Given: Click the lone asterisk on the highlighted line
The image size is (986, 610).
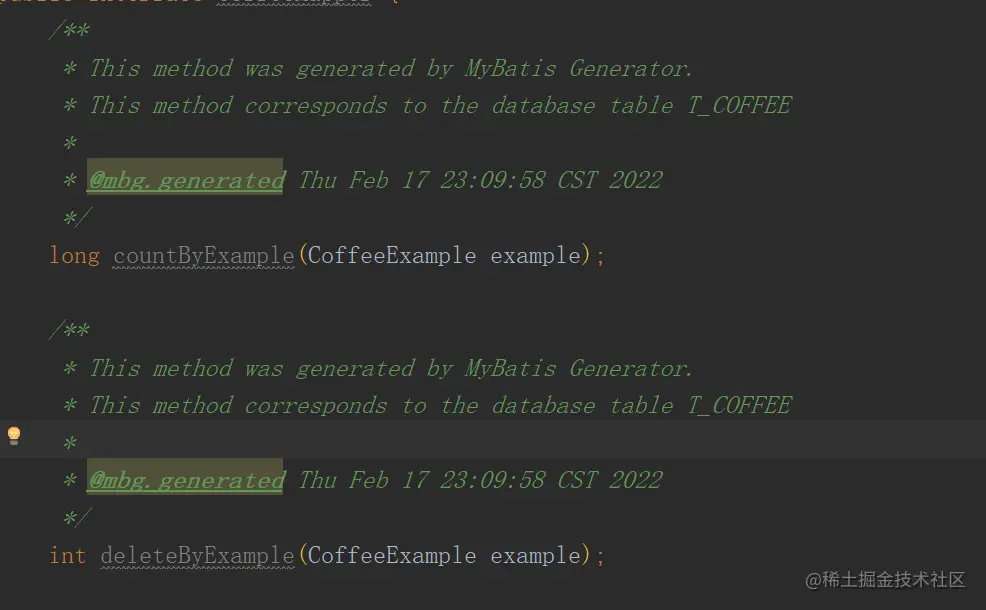Looking at the screenshot, I should click(70, 443).
